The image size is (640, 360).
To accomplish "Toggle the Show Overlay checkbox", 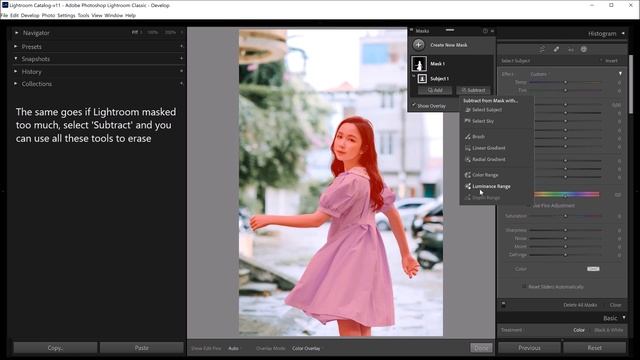I will pyautogui.click(x=413, y=105).
